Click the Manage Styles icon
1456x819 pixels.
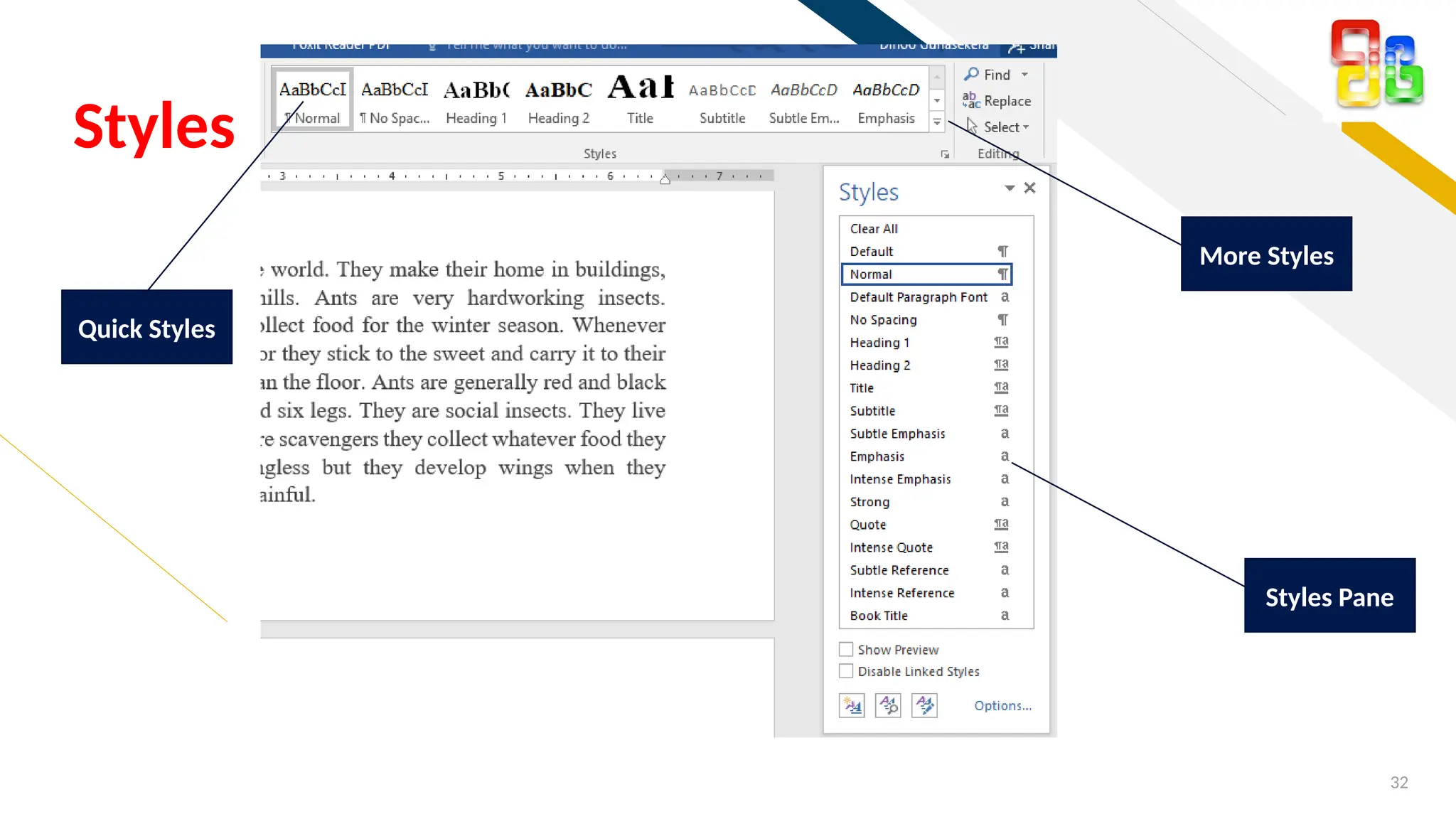(x=924, y=705)
